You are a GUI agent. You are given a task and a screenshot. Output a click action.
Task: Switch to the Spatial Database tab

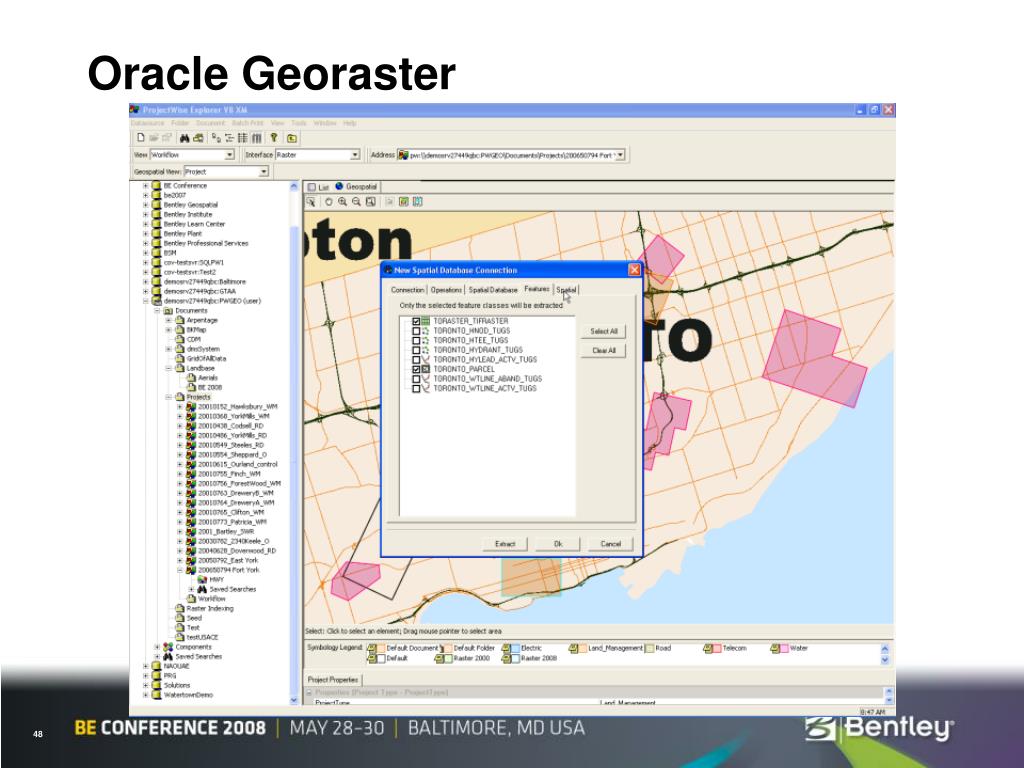[x=493, y=289]
